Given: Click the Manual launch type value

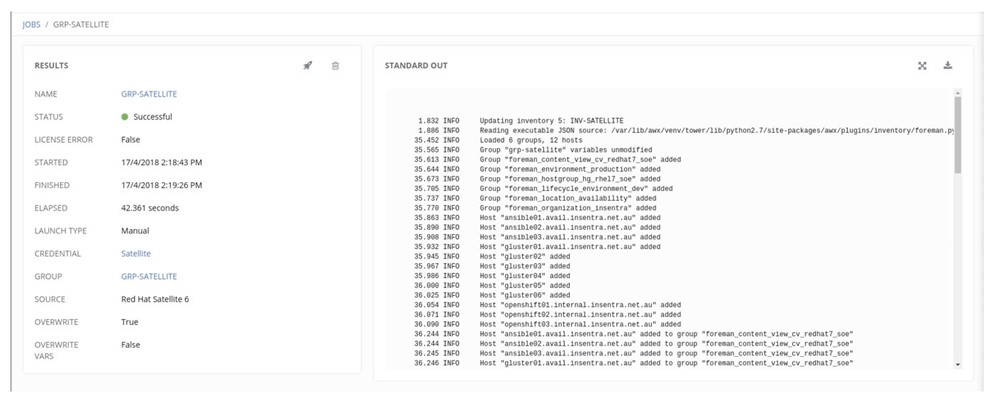Looking at the screenshot, I should tap(135, 231).
